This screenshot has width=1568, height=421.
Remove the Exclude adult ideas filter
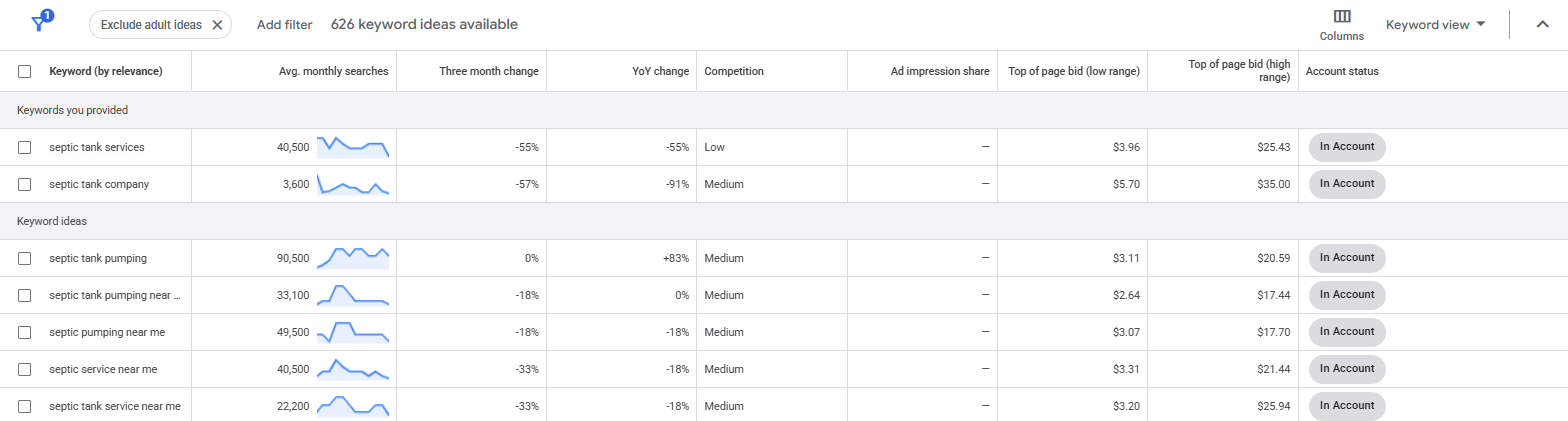coord(217,25)
